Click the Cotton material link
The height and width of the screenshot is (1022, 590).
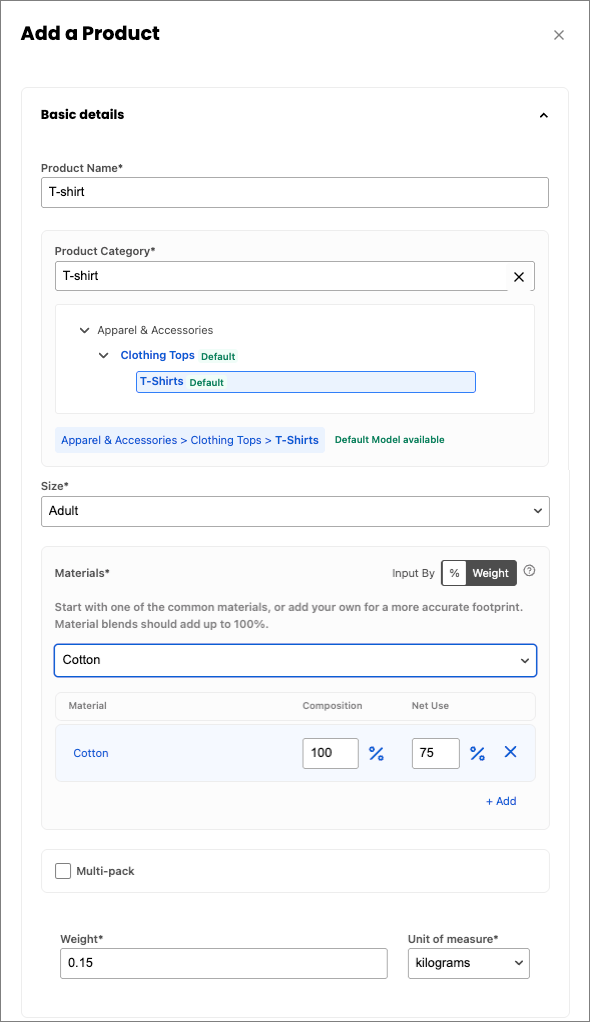tap(91, 753)
